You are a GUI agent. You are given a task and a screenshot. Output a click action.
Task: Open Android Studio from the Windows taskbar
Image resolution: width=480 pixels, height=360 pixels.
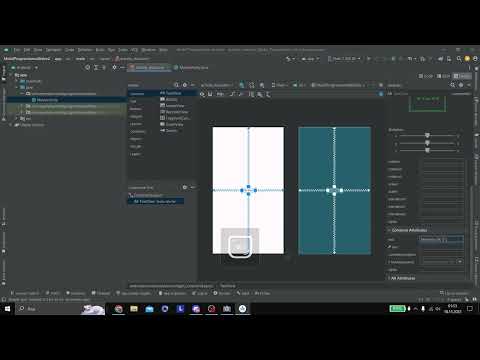[x=242, y=309]
